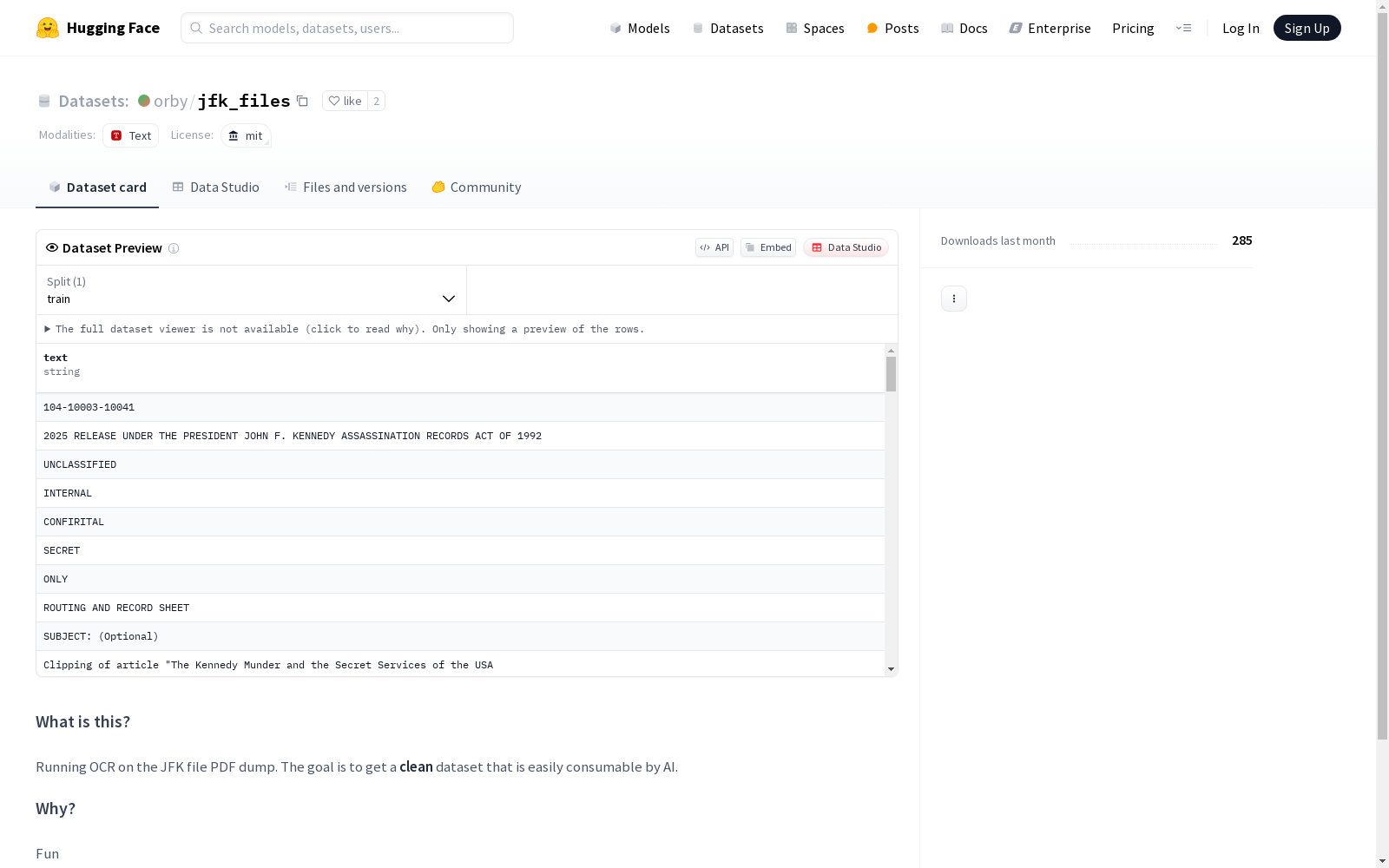
Task: Click the search magnifier icon
Action: [x=196, y=28]
